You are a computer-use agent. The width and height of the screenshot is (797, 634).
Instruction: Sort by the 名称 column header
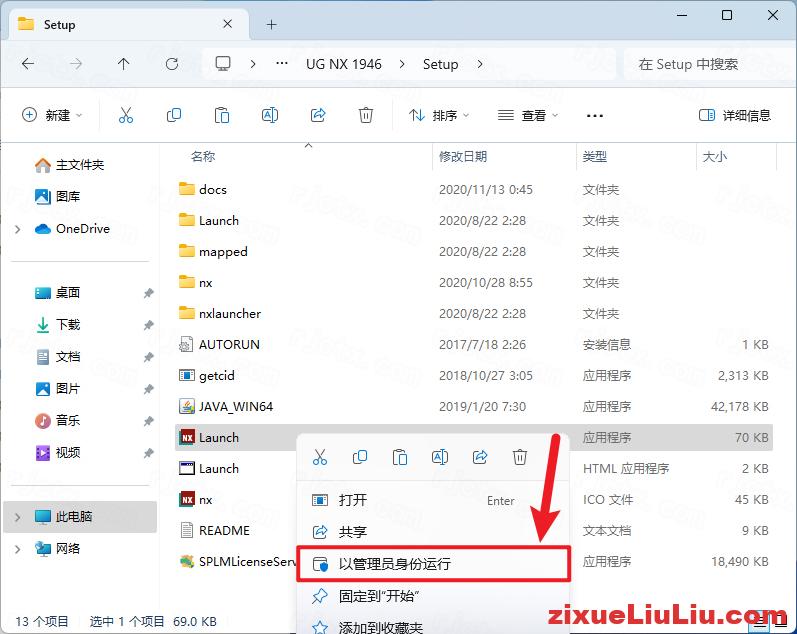[203, 157]
